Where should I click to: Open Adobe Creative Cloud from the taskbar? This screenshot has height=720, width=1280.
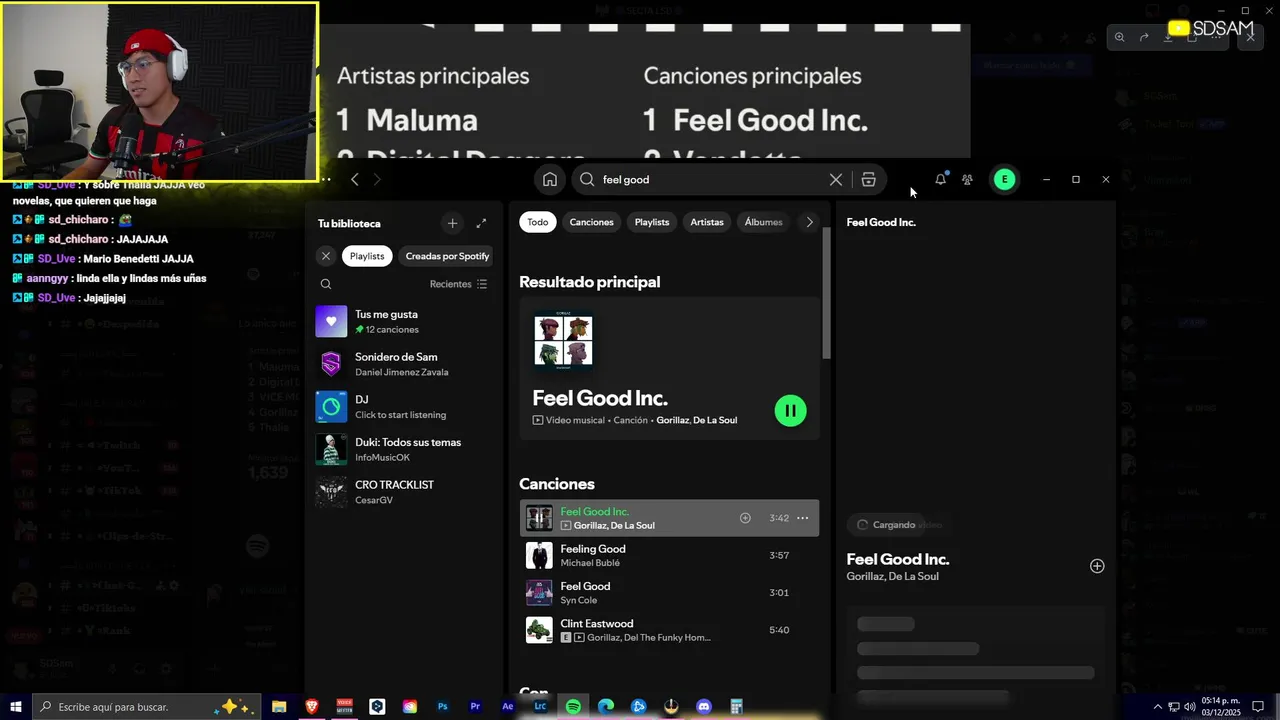point(410,707)
